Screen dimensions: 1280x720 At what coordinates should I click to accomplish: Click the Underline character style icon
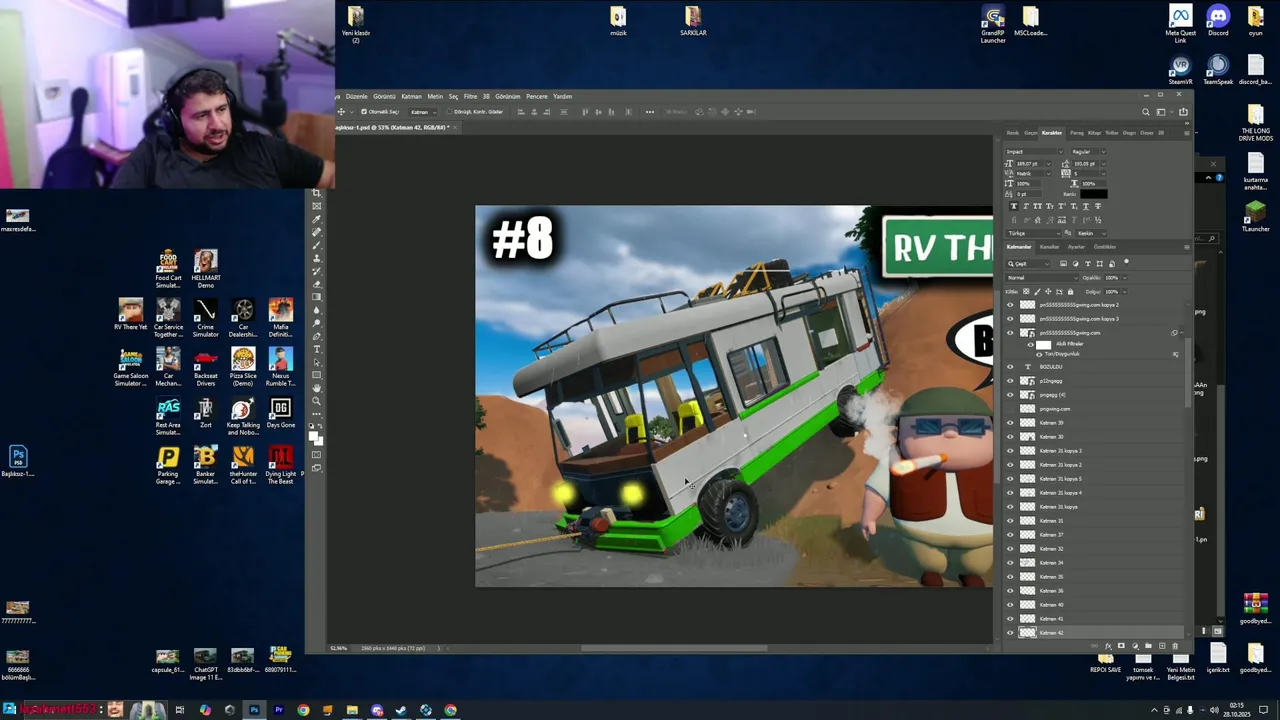tap(1085, 206)
